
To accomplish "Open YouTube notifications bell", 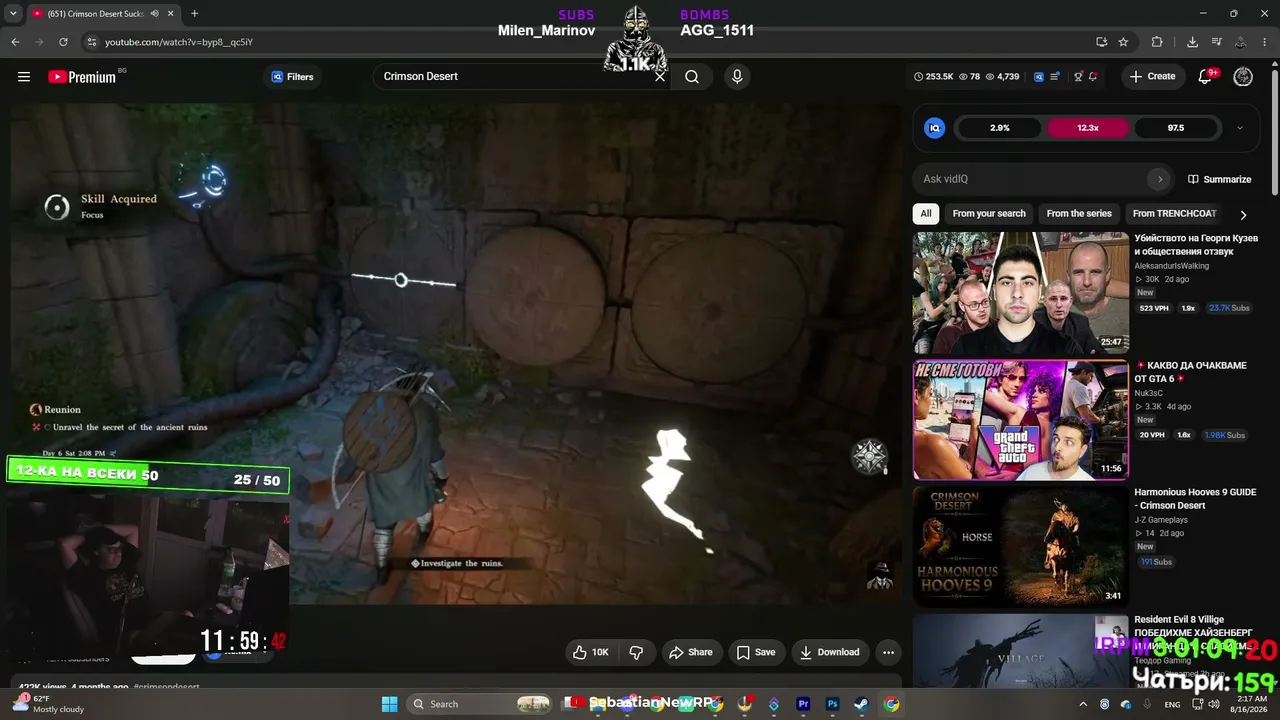I will click(x=1206, y=77).
